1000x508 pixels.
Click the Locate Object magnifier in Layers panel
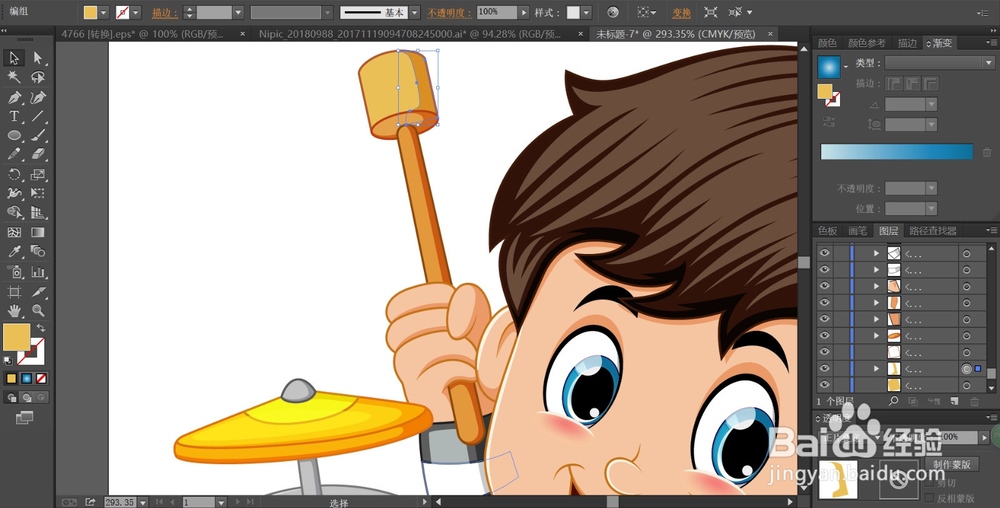tap(893, 402)
